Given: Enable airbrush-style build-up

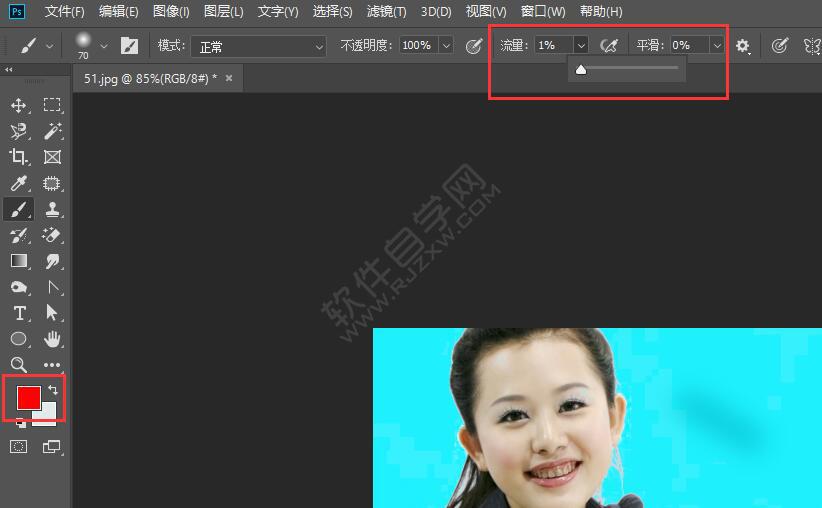Looking at the screenshot, I should point(609,46).
